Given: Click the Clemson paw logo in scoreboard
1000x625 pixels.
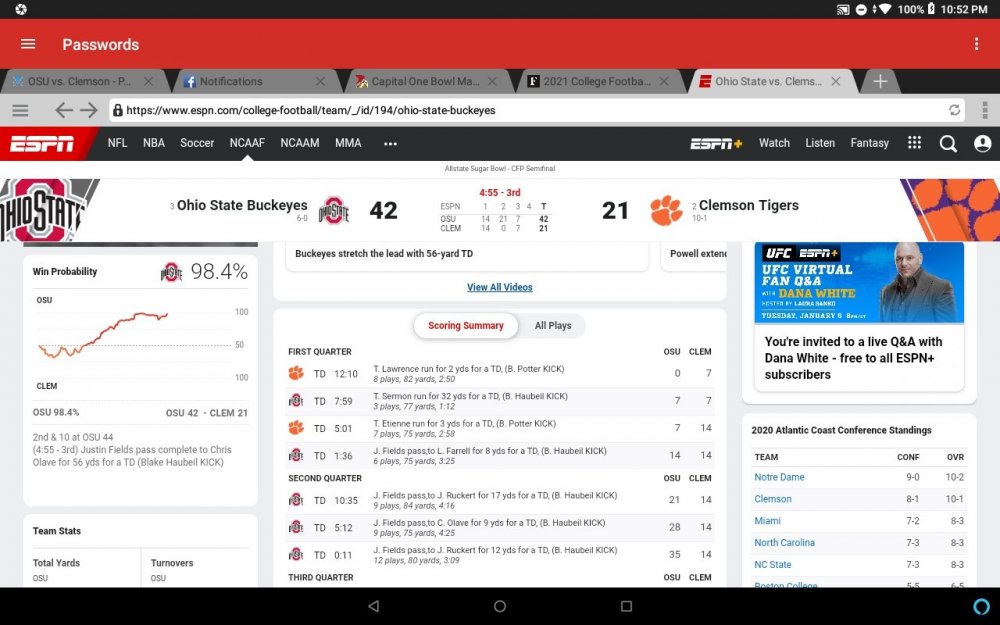Looking at the screenshot, I should [666, 210].
